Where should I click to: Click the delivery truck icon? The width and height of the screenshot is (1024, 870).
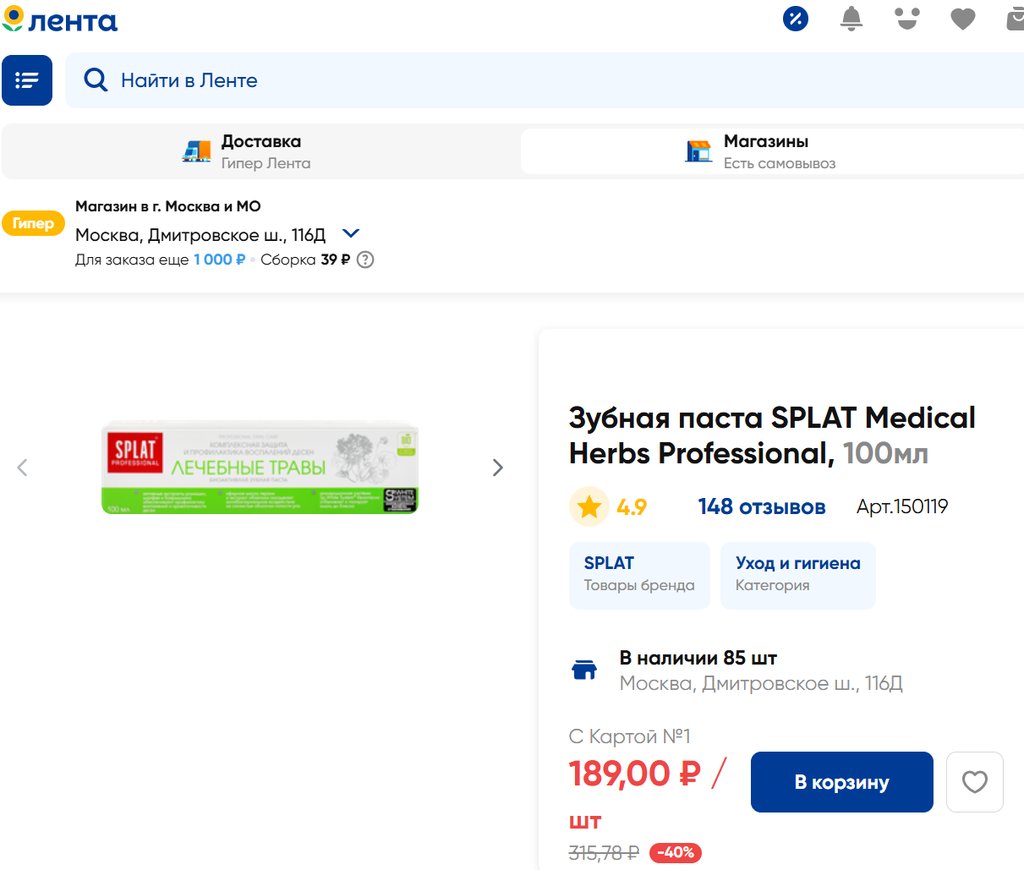click(197, 152)
